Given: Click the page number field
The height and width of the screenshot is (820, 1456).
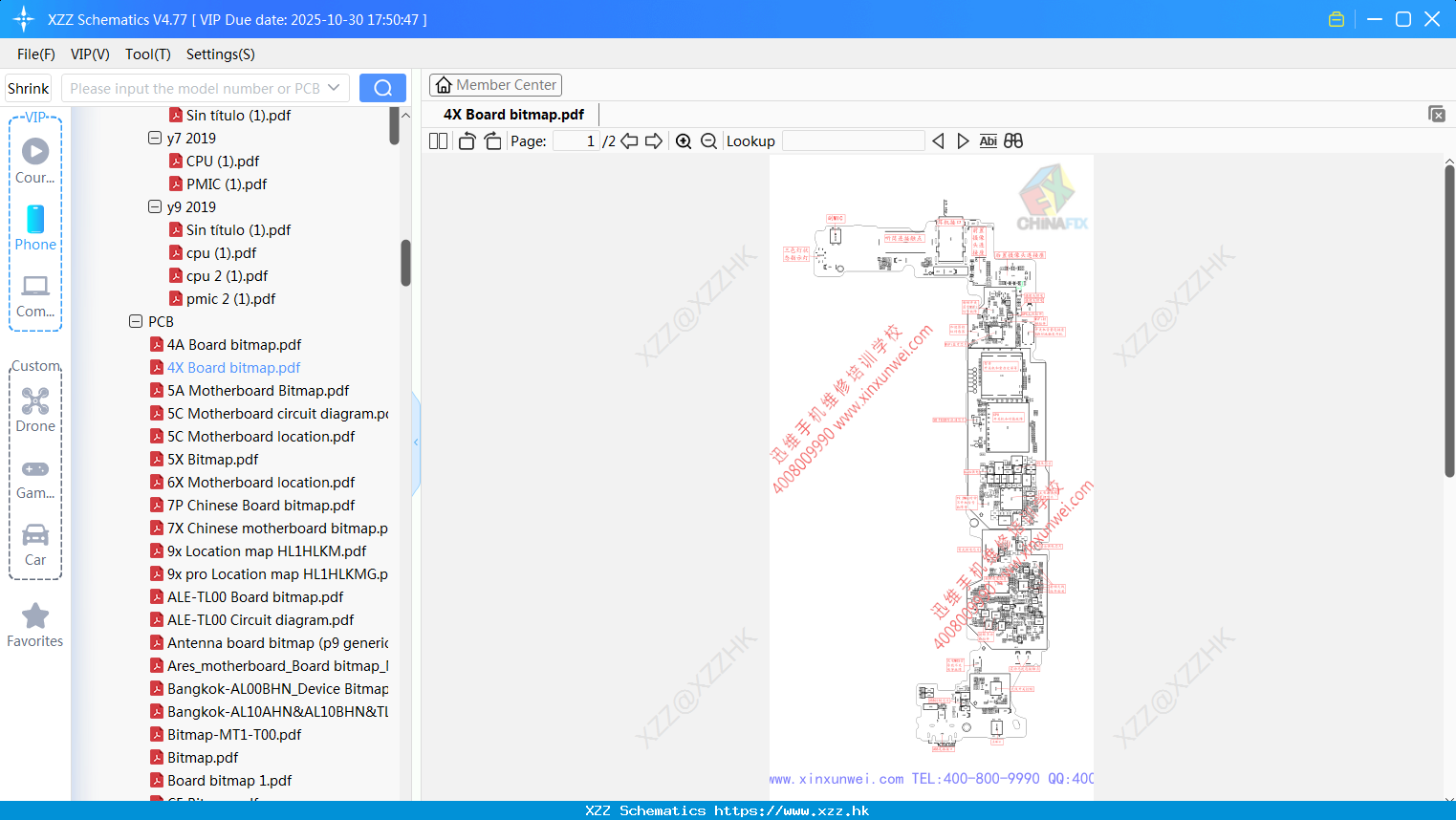Looking at the screenshot, I should pyautogui.click(x=576, y=141).
